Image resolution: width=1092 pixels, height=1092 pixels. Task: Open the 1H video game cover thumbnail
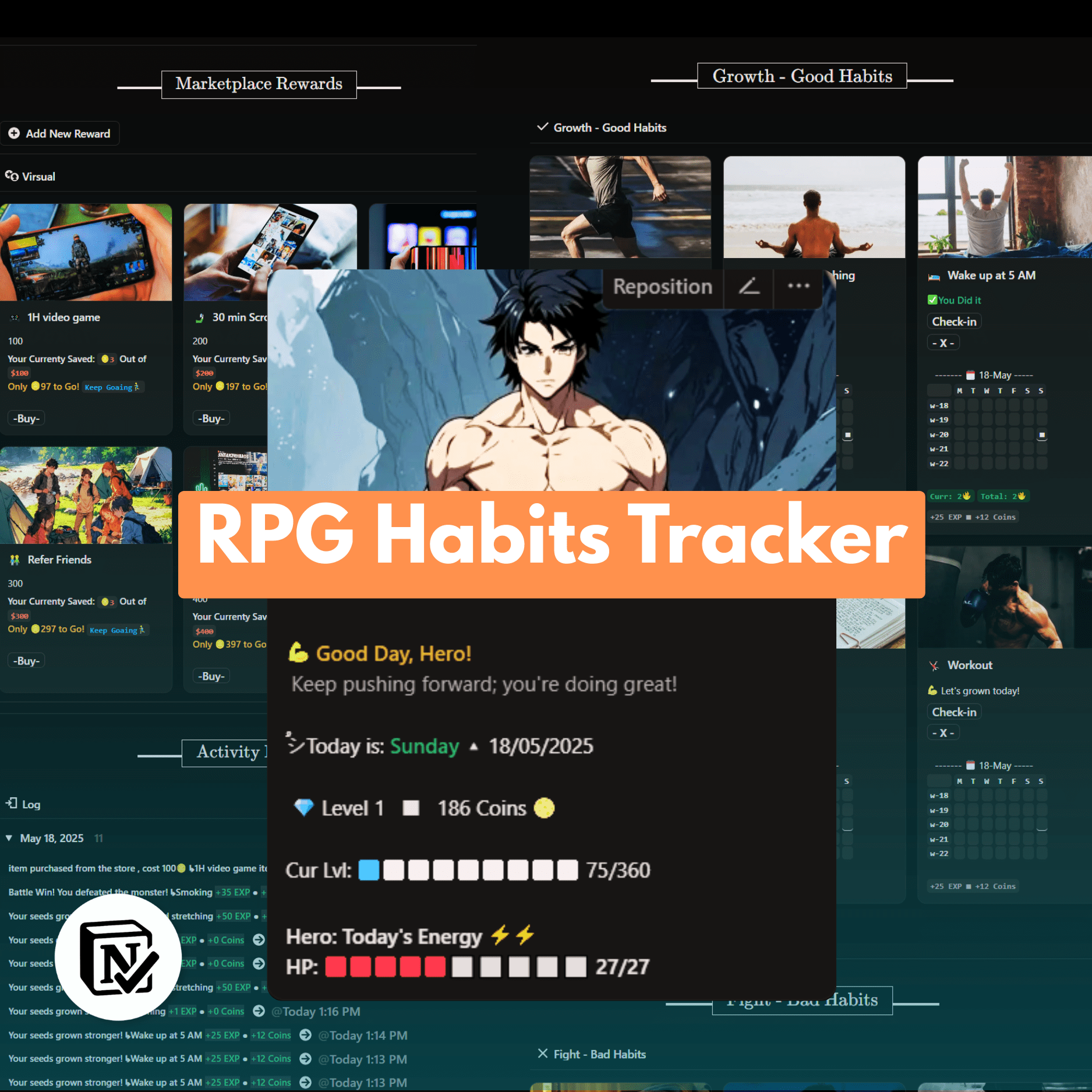coord(86,252)
